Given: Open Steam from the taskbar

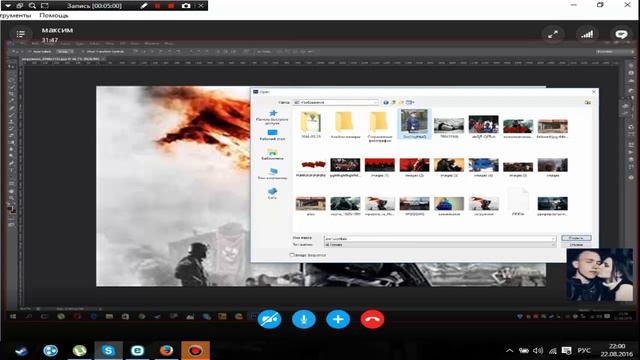Looking at the screenshot, I should 21,351.
